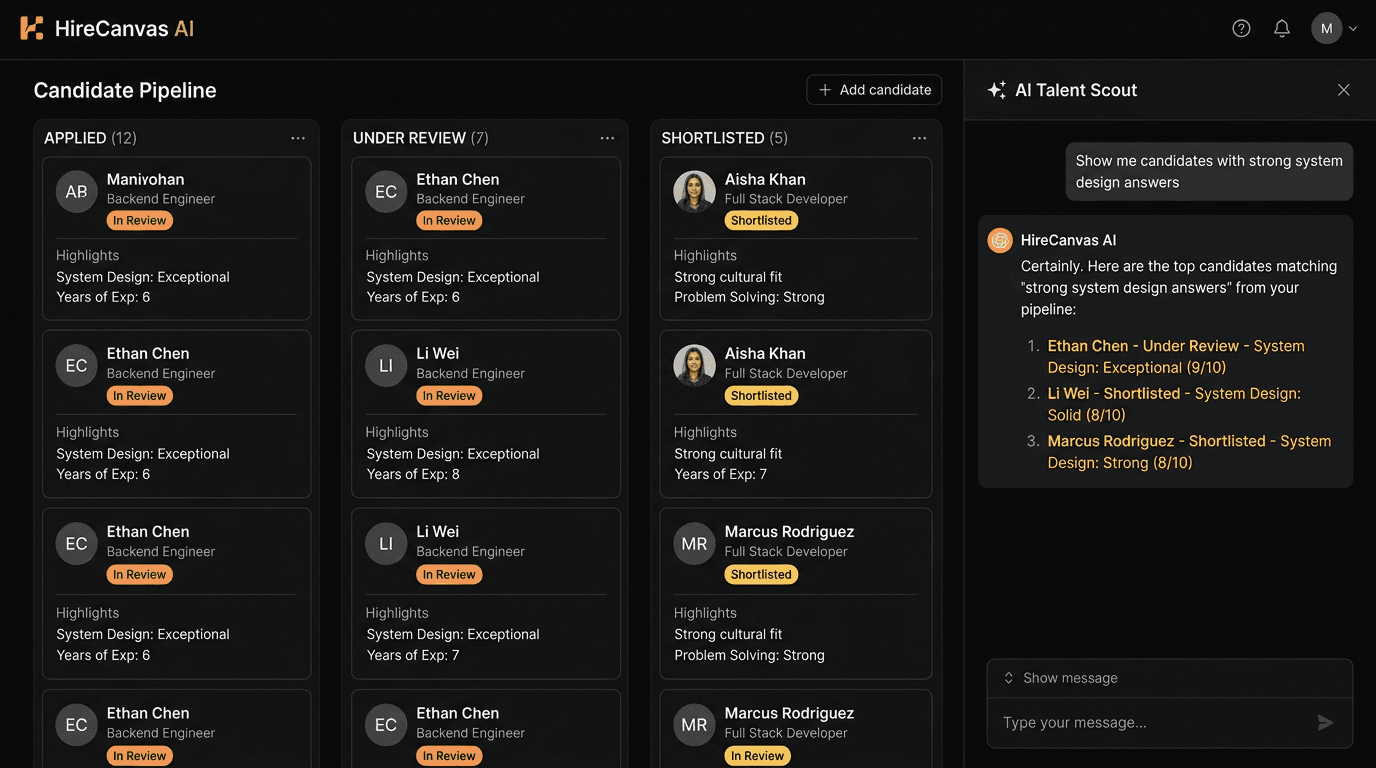Close the AI Talent Scout panel
This screenshot has width=1376, height=768.
pos(1343,90)
